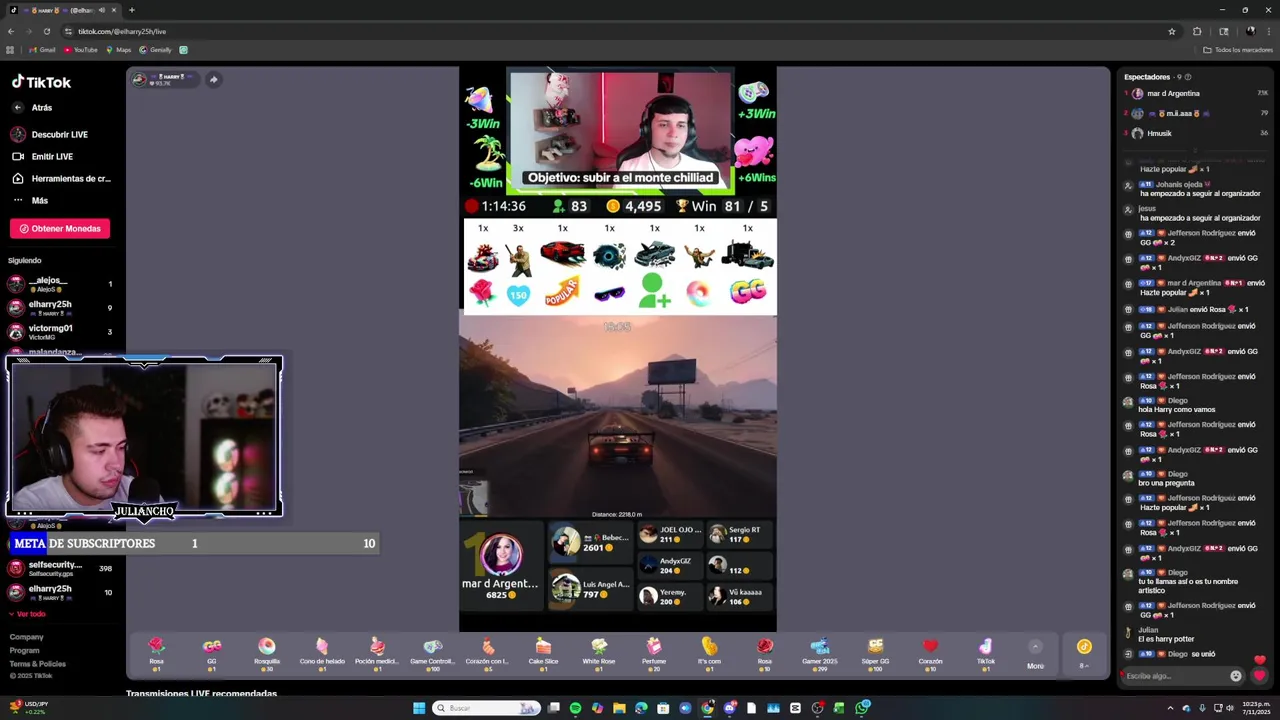Viewport: 1280px width, 720px height.
Task: Go back with the Atrás button
Action: (x=32, y=108)
